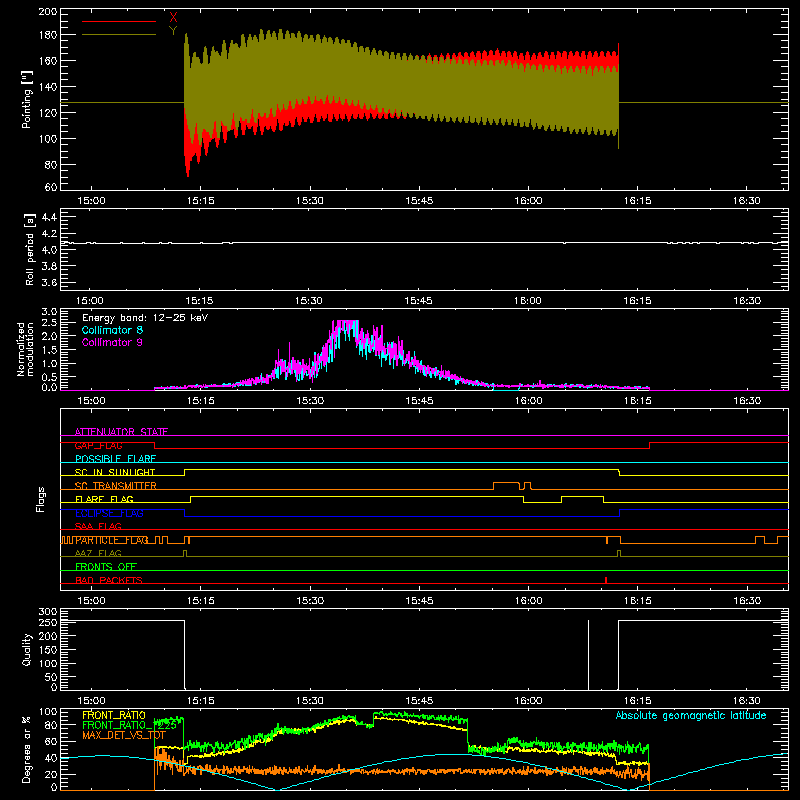Click the 140 tick on Pointing axis
This screenshot has width=800, height=800.
pyautogui.click(x=48, y=87)
